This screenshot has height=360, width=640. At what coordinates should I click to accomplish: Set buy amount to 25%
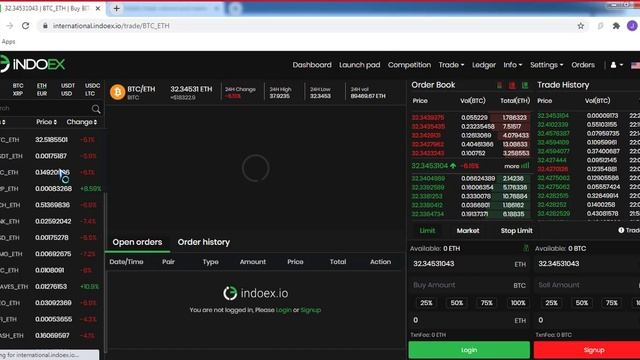[x=426, y=303]
